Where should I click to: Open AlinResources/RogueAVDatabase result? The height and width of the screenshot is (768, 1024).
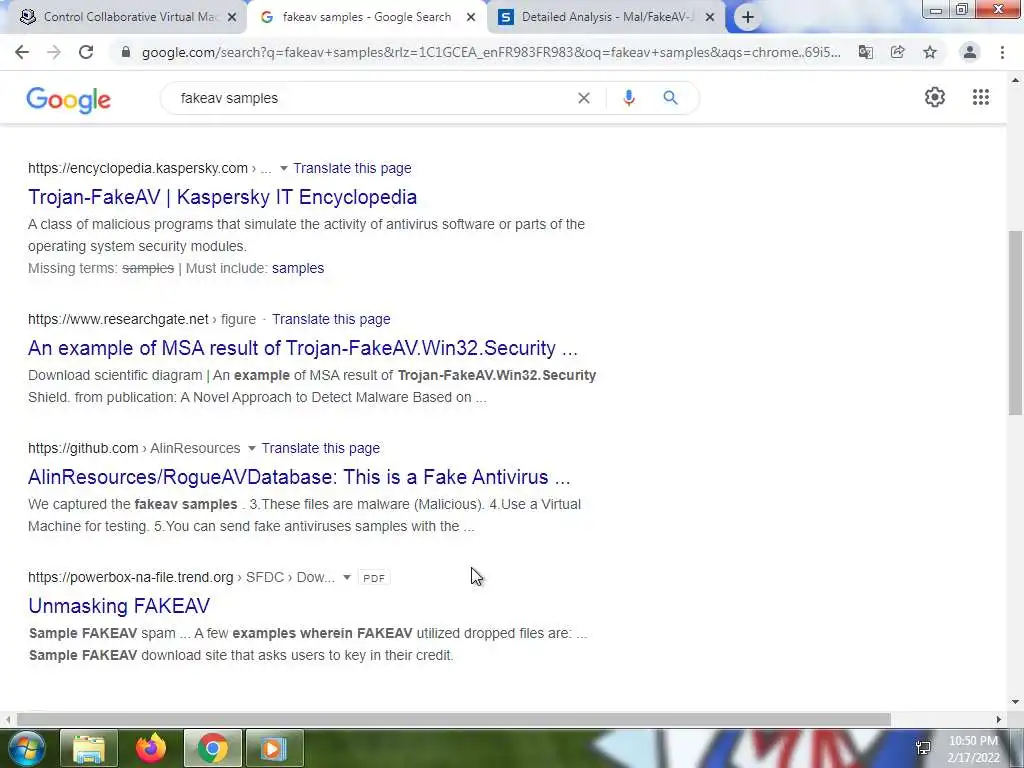click(x=299, y=477)
